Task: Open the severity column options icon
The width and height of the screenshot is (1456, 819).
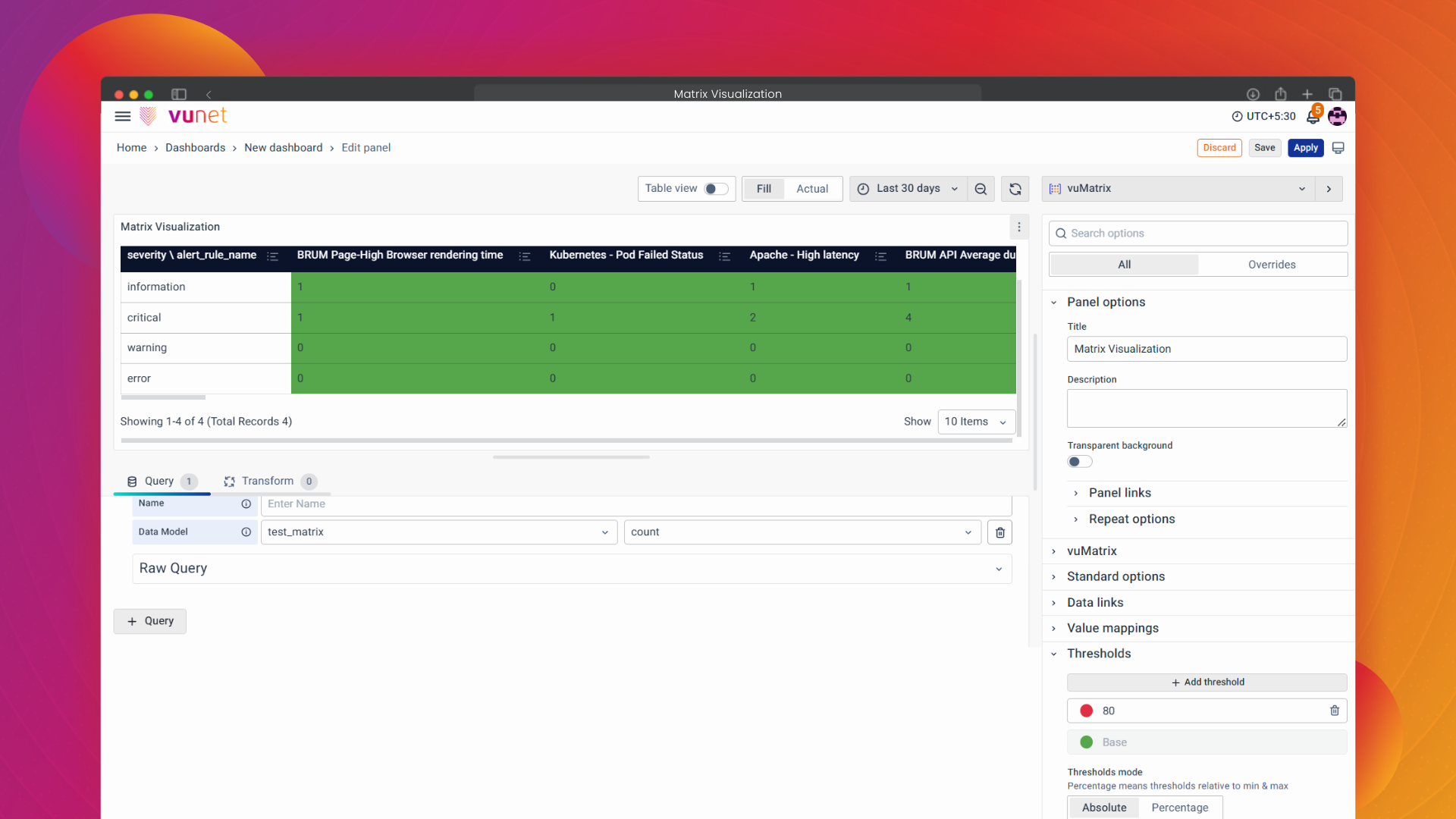Action: [x=272, y=256]
